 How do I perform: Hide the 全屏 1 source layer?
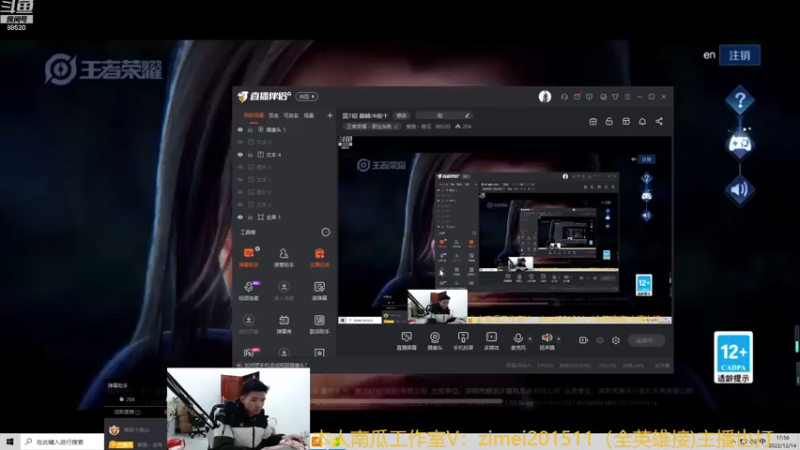click(240, 217)
